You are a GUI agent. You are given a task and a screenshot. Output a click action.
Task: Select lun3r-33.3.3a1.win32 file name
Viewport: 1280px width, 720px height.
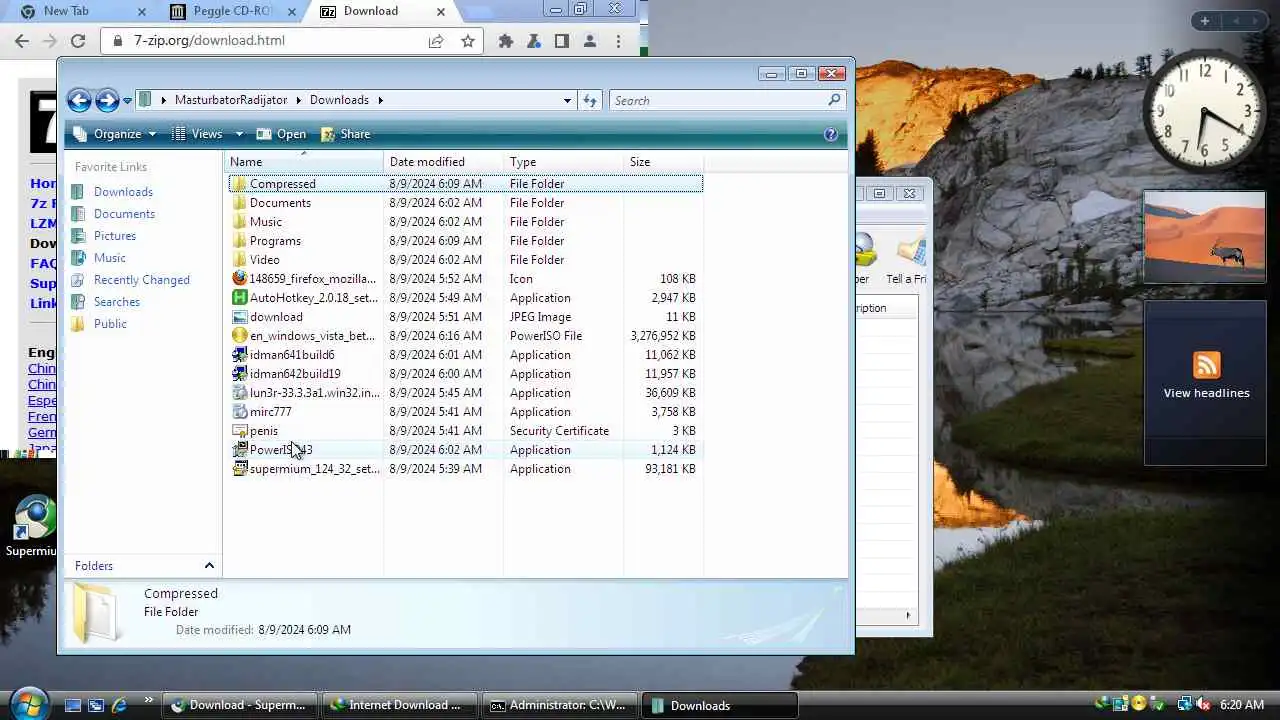314,393
